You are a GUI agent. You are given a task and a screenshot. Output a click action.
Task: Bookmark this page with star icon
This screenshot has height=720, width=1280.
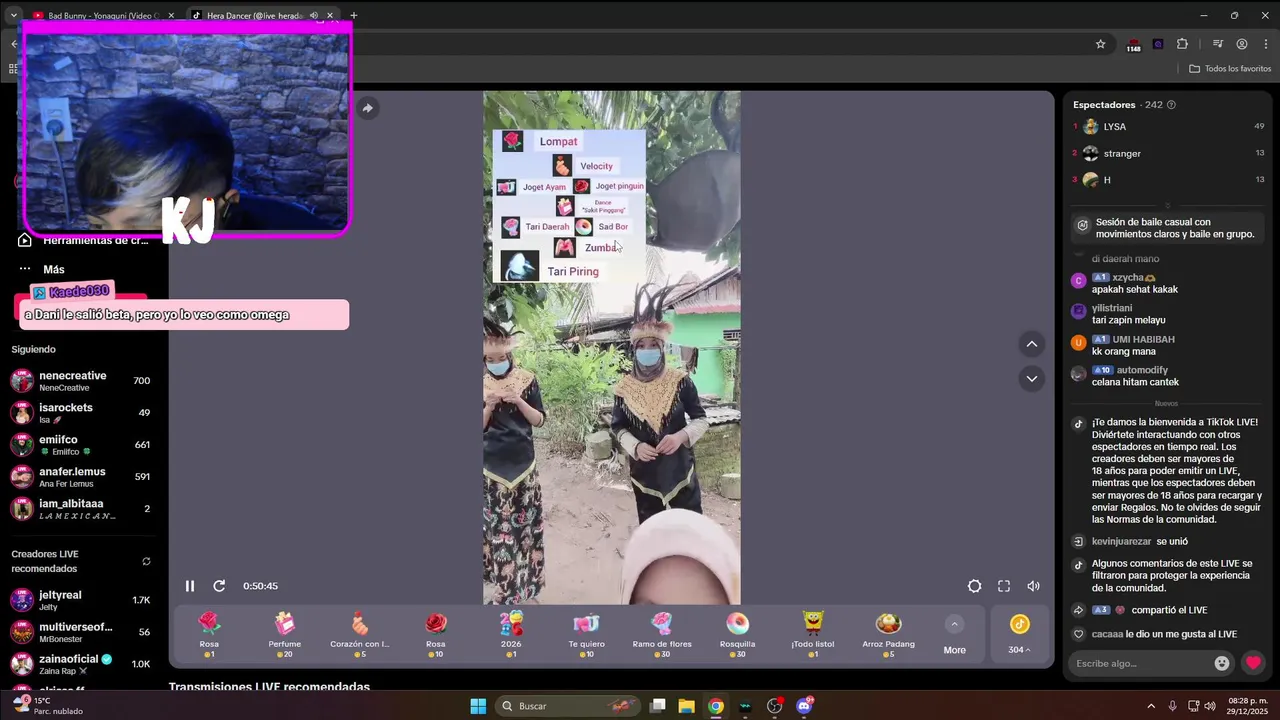click(1100, 44)
